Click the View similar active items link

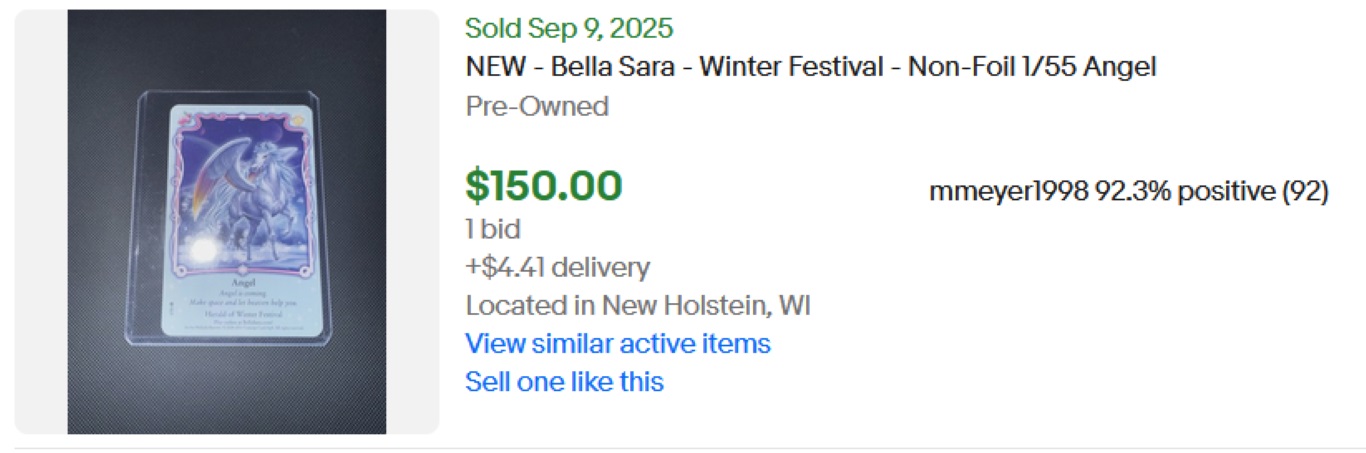tap(617, 344)
